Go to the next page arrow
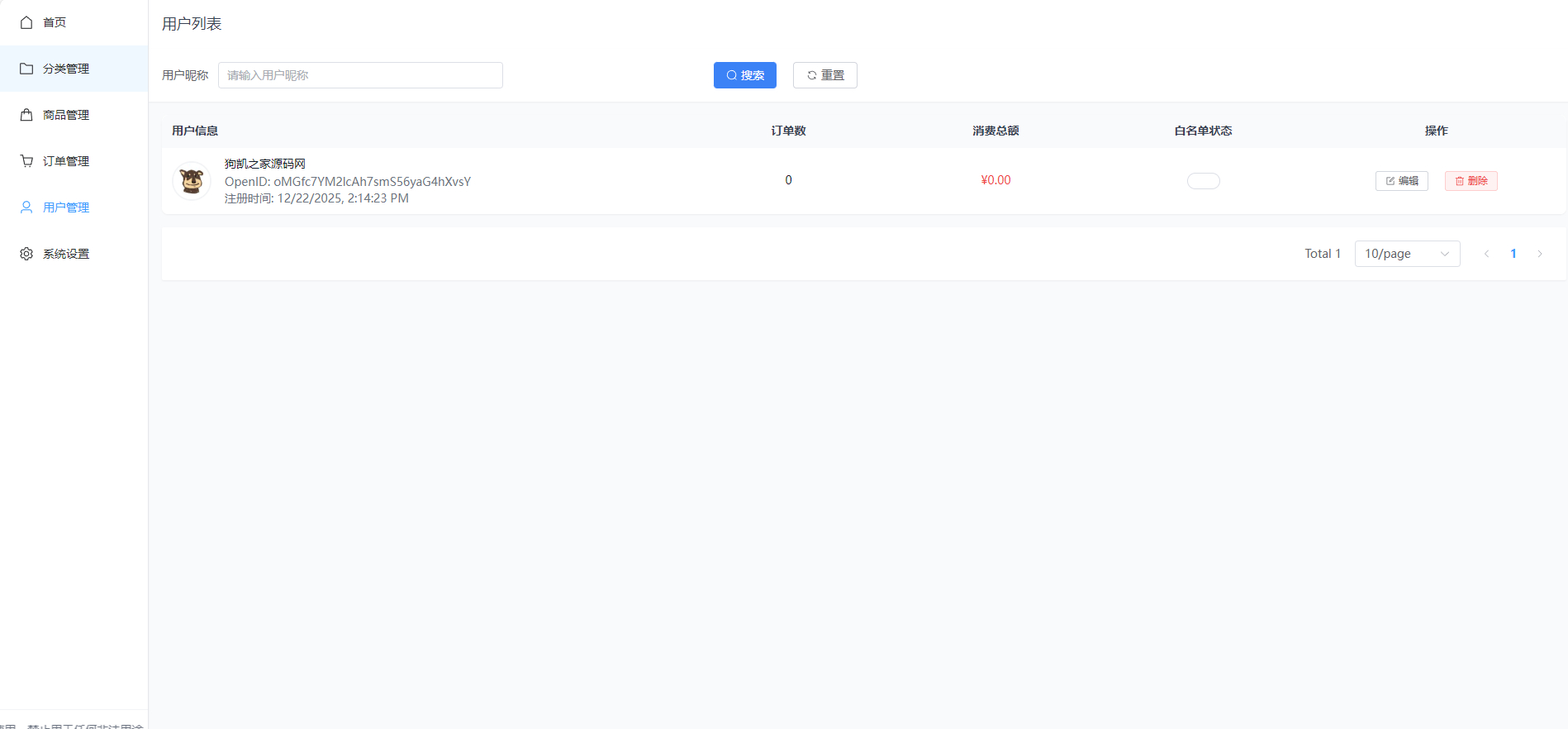The image size is (1568, 729). coord(1540,254)
